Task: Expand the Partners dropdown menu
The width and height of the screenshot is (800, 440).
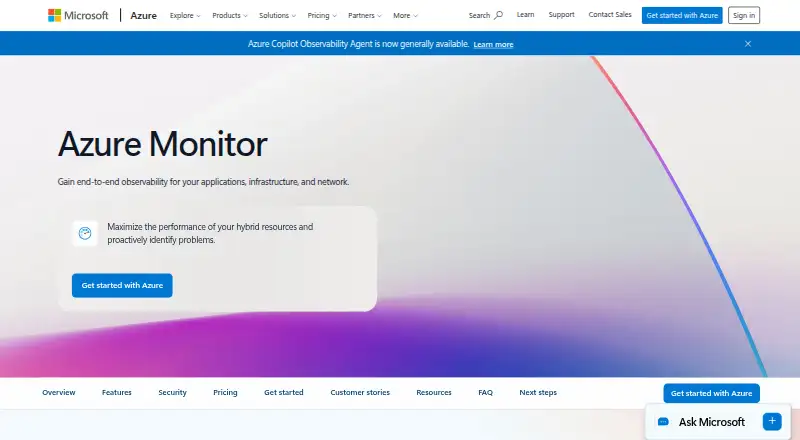Action: pos(364,15)
